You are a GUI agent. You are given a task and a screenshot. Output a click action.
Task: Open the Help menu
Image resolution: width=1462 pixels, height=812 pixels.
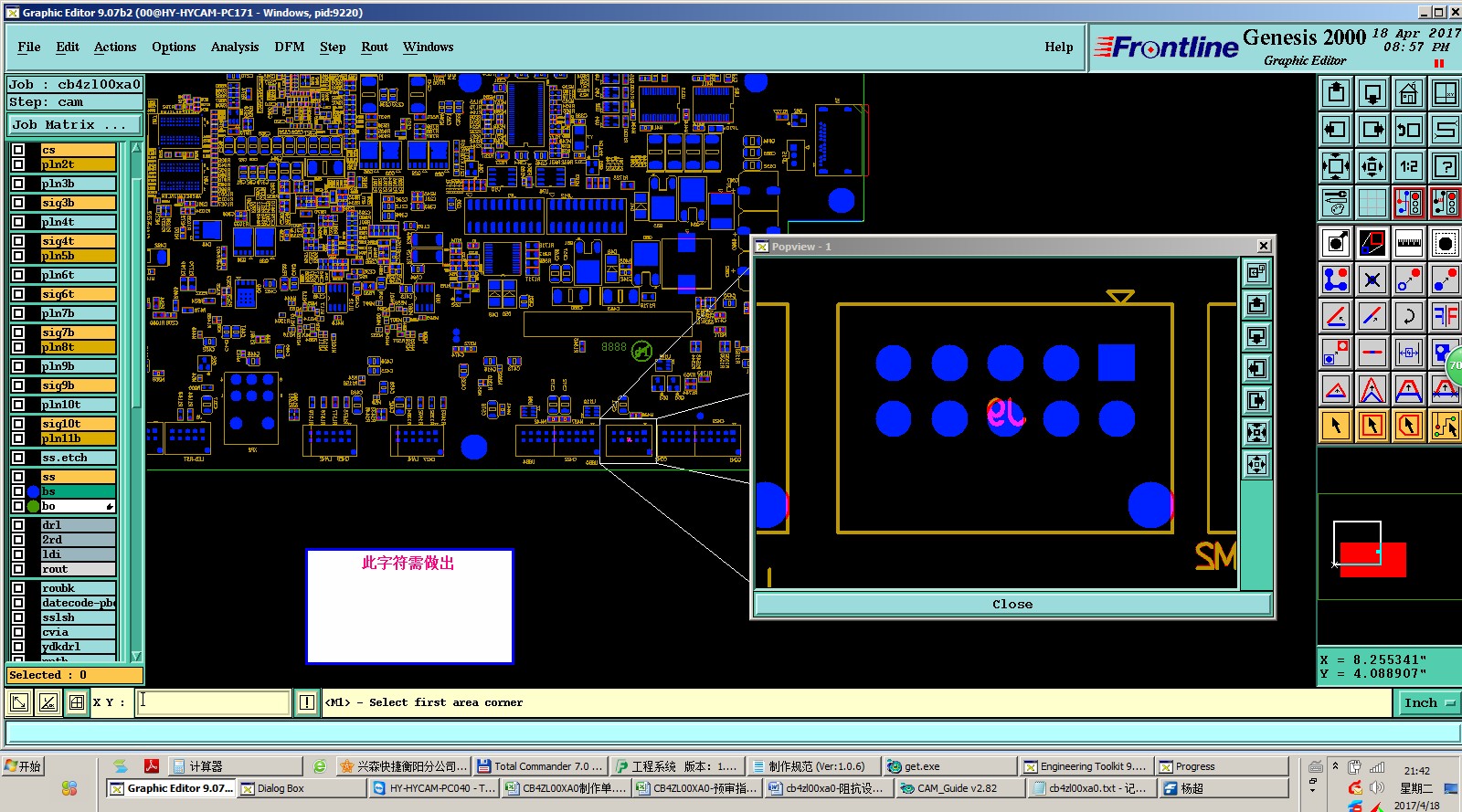1059,47
